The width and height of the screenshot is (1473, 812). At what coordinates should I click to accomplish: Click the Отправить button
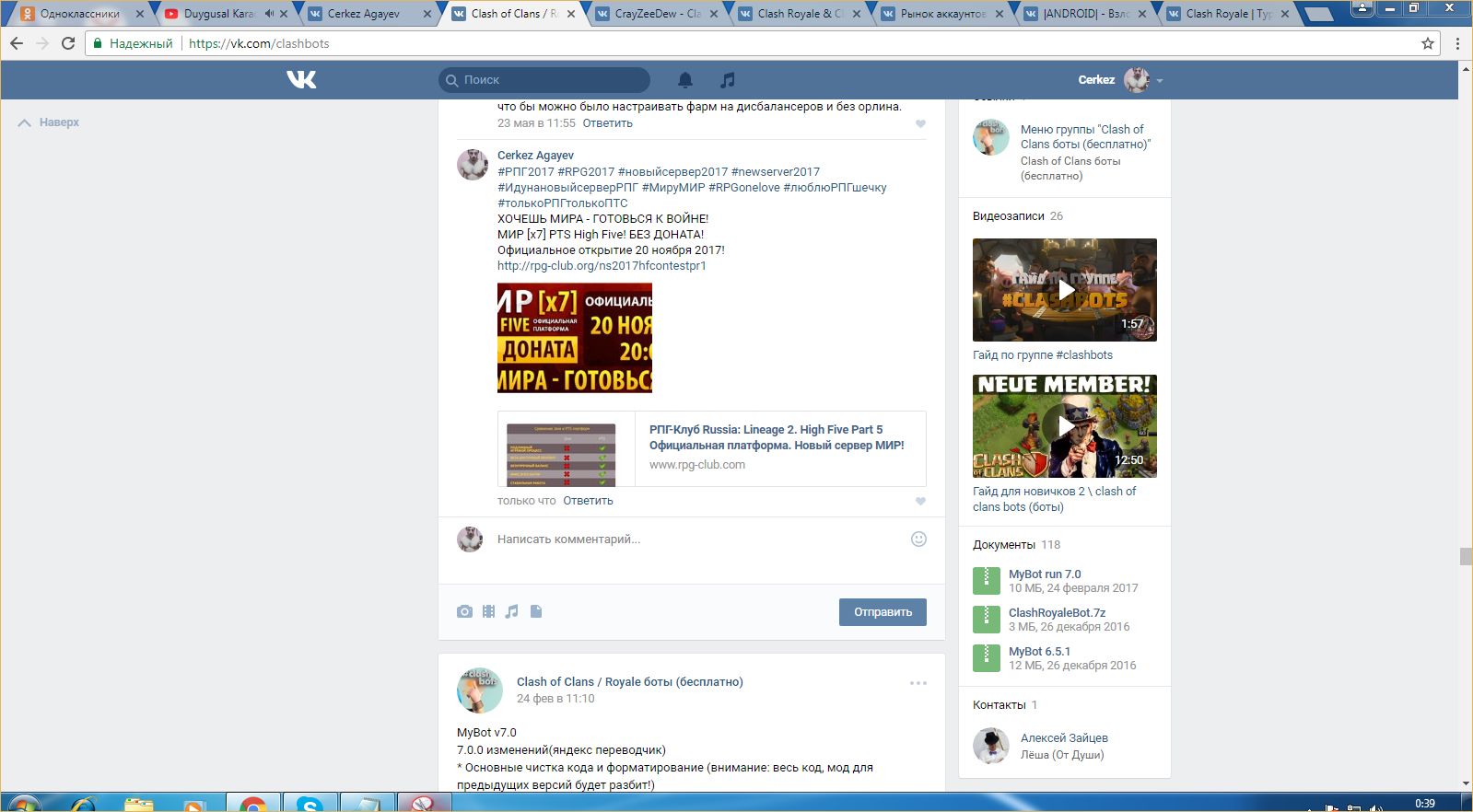click(x=883, y=612)
